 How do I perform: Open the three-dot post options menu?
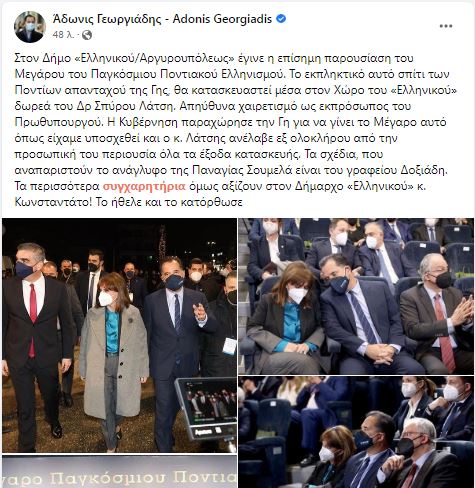click(446, 26)
